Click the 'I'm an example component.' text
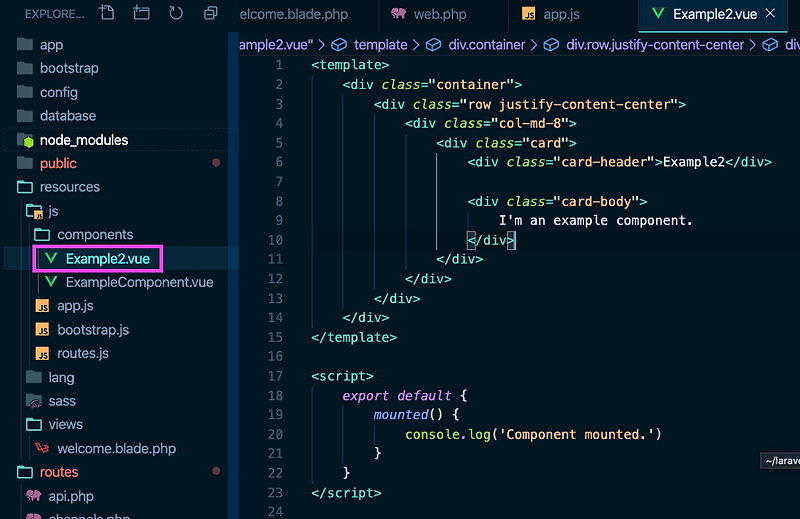Image resolution: width=800 pixels, height=519 pixels. pos(595,220)
